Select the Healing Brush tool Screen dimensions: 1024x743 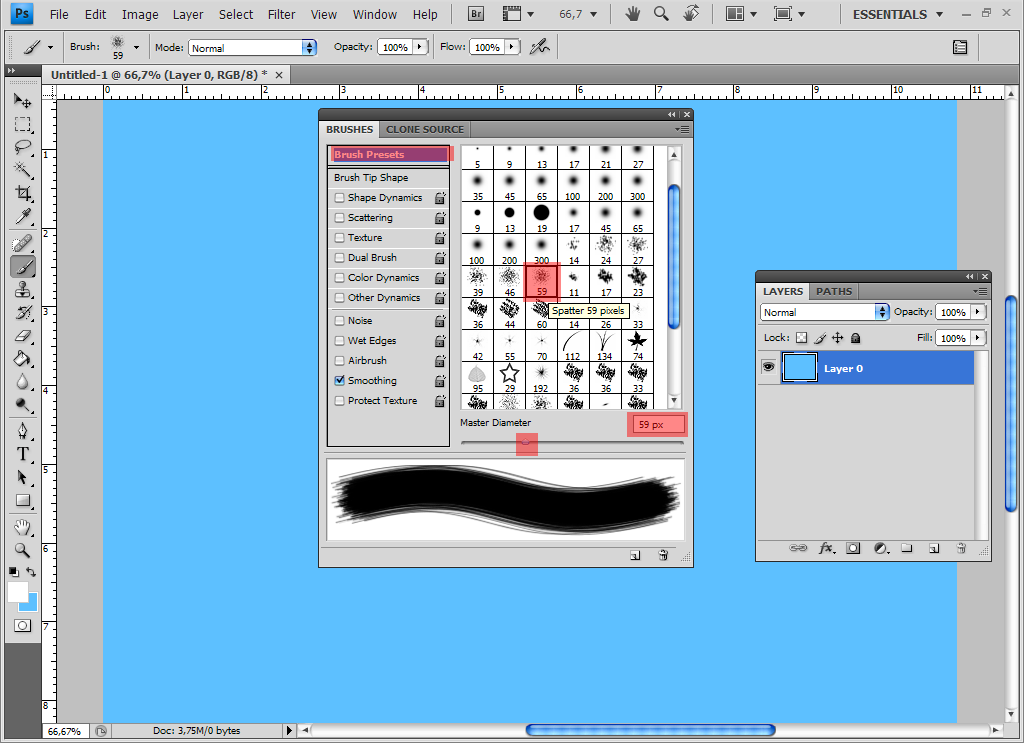pos(22,244)
